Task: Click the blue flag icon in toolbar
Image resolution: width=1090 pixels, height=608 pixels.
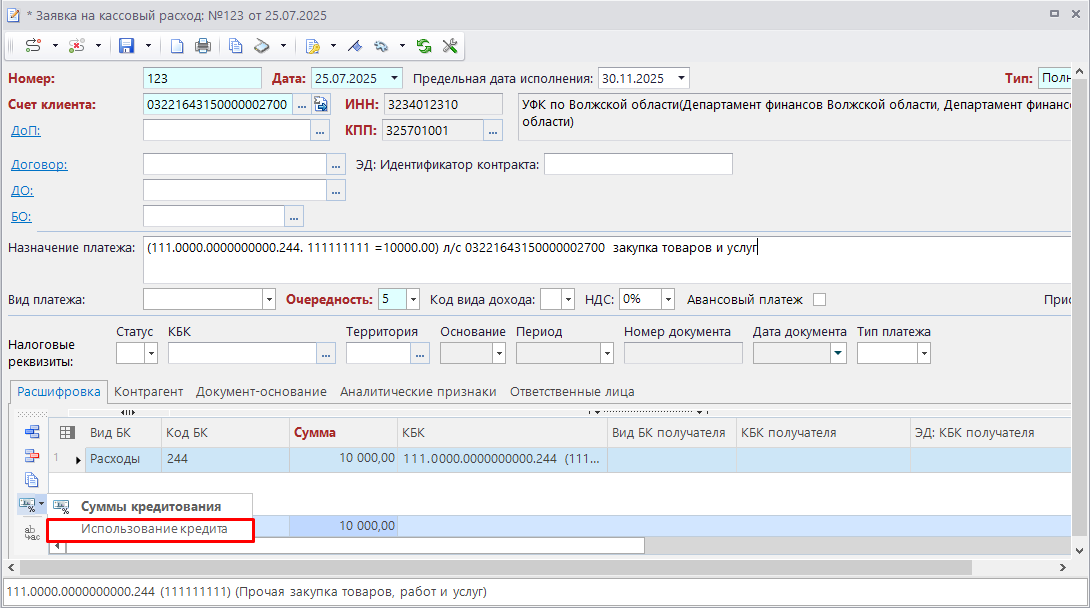Action: pyautogui.click(x=353, y=46)
